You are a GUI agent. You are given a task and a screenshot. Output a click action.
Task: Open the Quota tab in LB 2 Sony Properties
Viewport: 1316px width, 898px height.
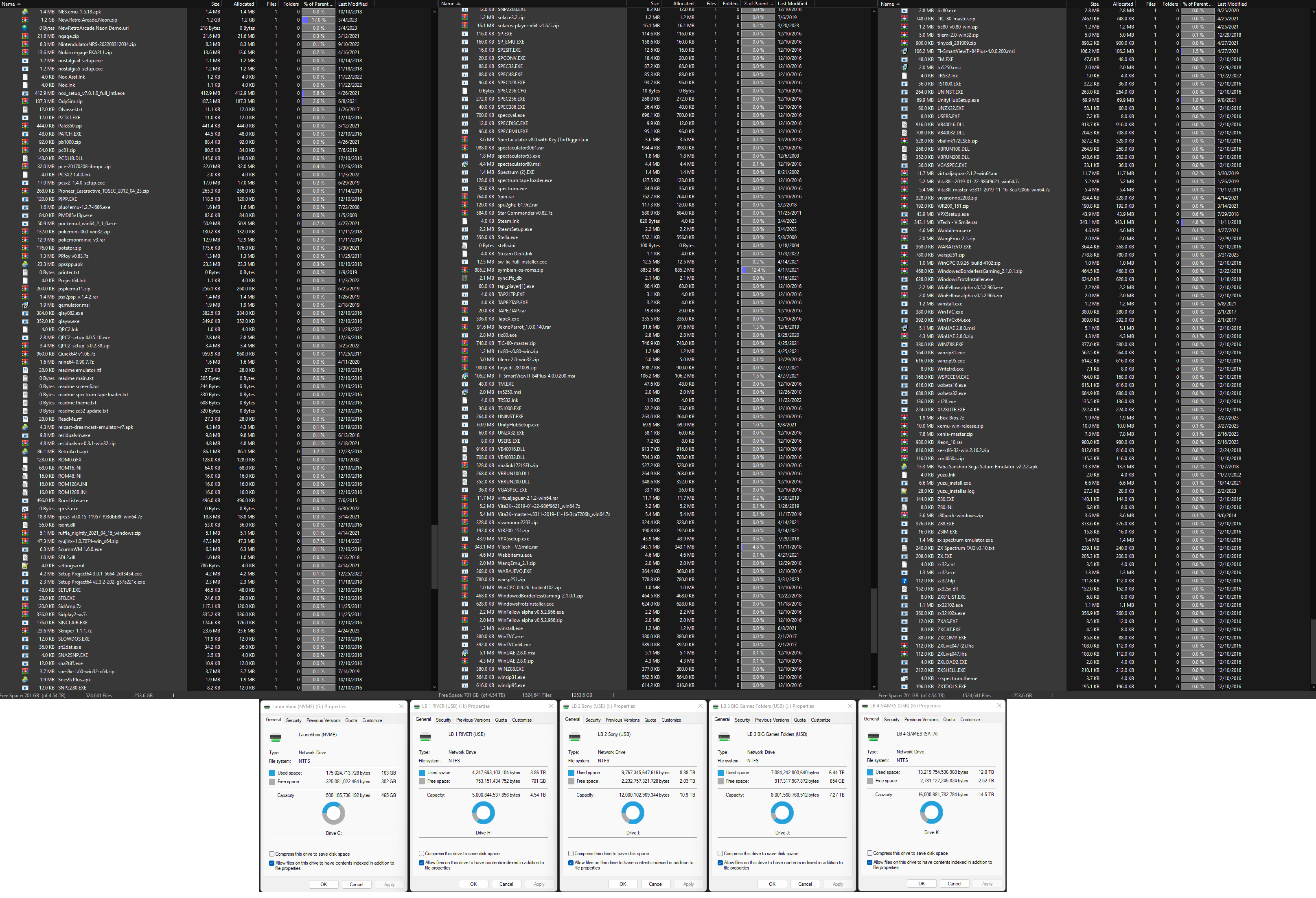point(650,720)
